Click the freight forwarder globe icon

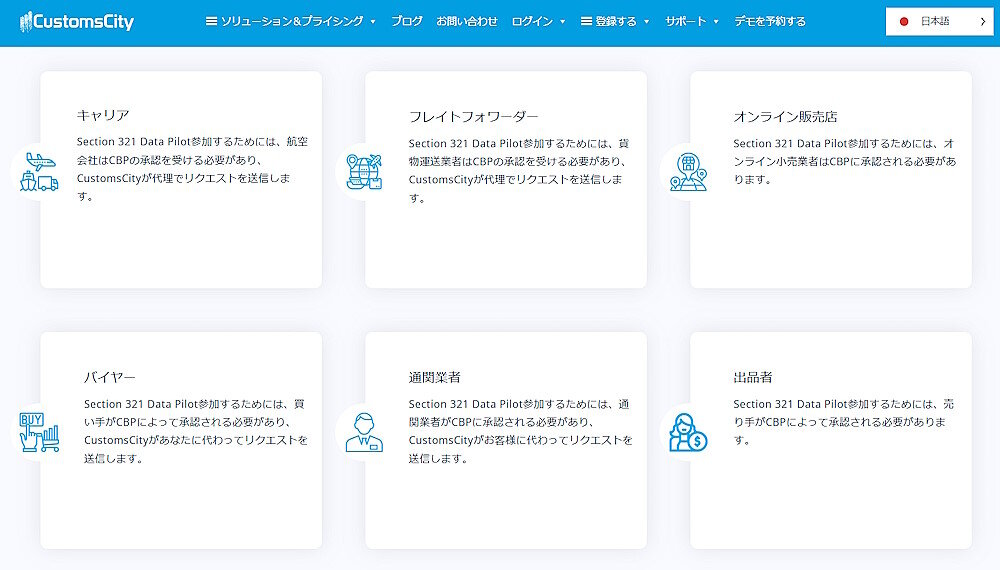[363, 172]
